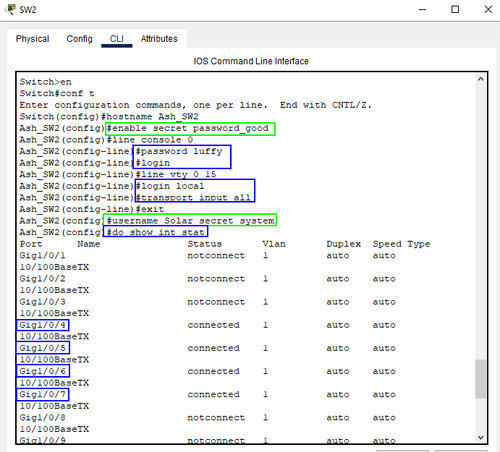Click the 'transport input all' command
Screen dimensions: 500x452
pos(193,198)
